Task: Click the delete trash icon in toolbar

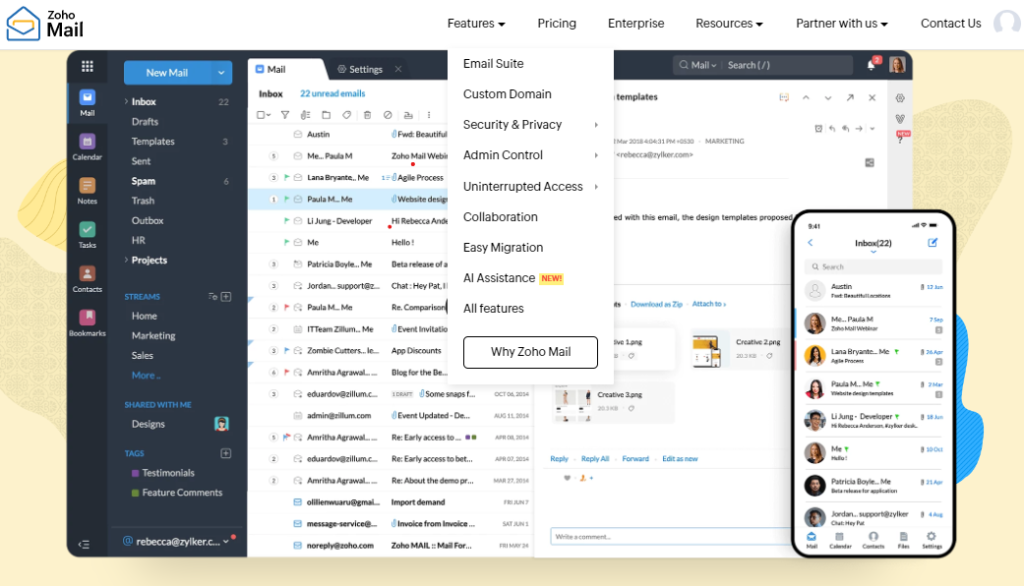Action: point(367,115)
